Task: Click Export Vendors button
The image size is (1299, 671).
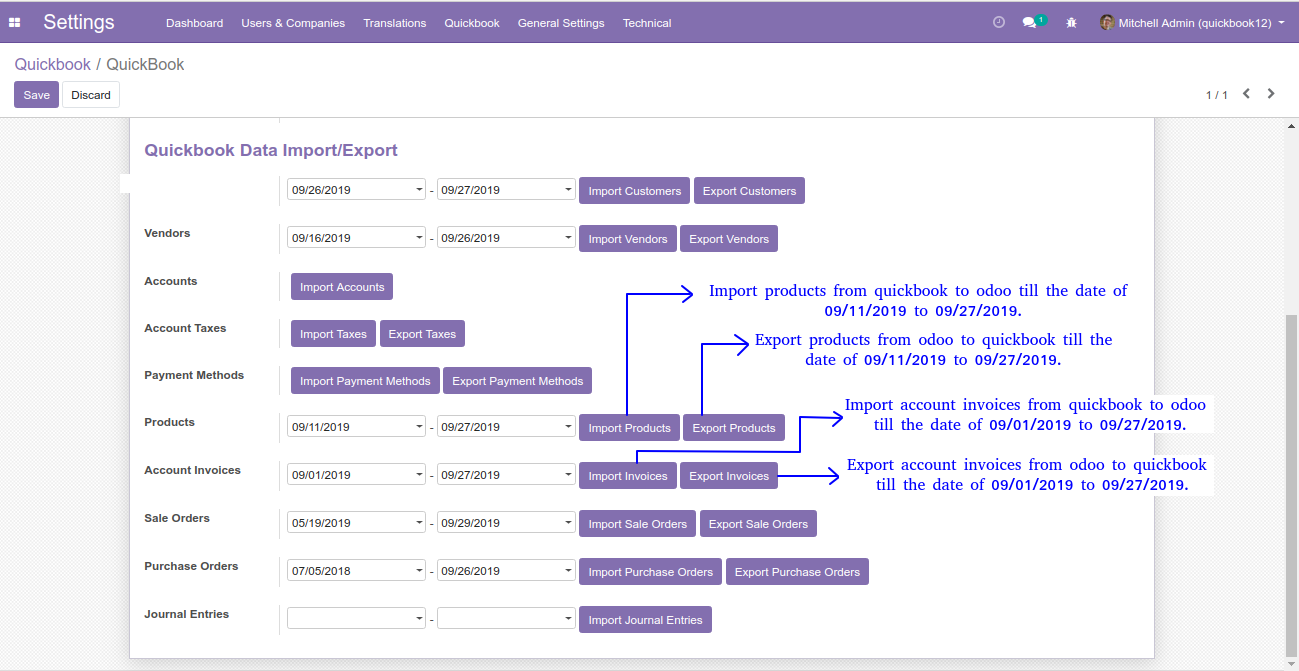Action: pos(728,239)
